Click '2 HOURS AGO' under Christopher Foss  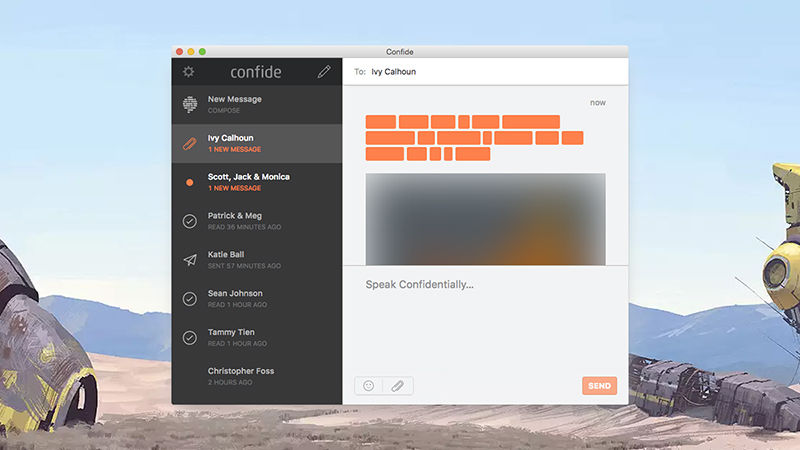230,382
